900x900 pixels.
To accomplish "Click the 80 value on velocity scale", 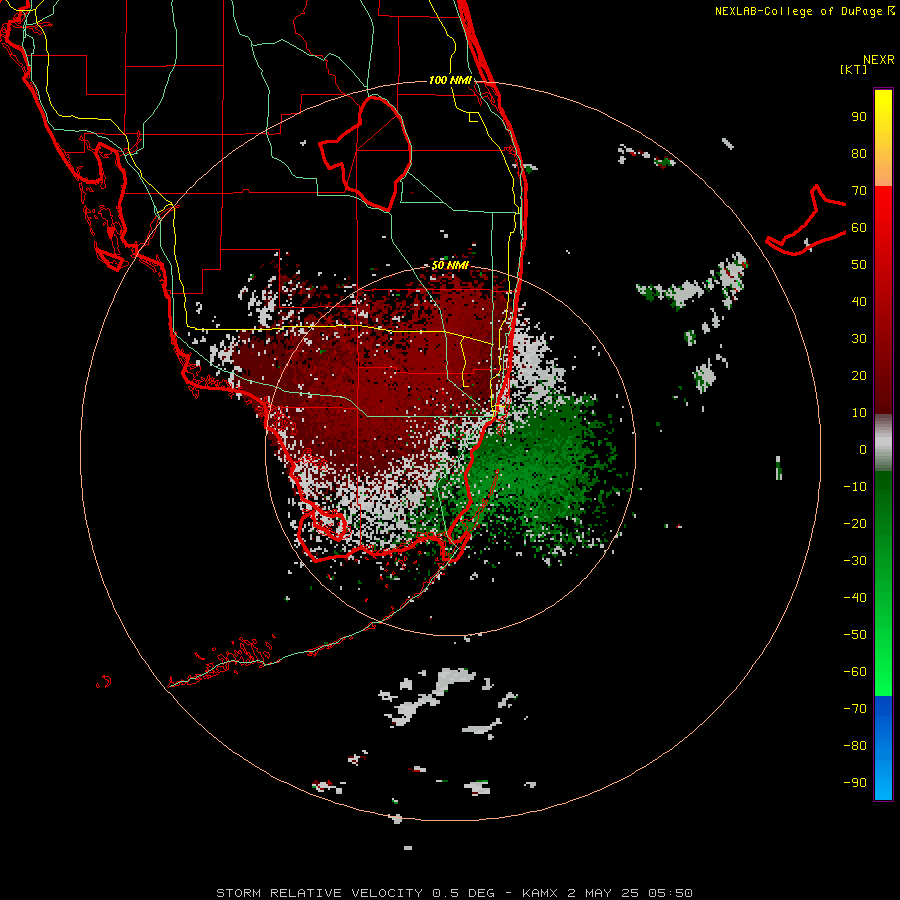I will 859,154.
